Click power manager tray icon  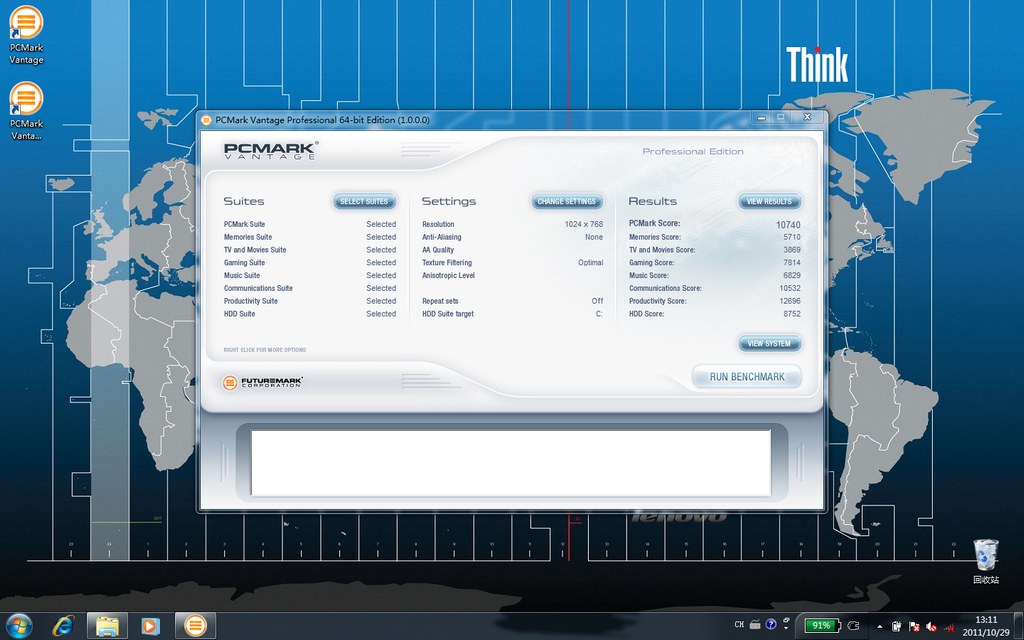(x=897, y=626)
